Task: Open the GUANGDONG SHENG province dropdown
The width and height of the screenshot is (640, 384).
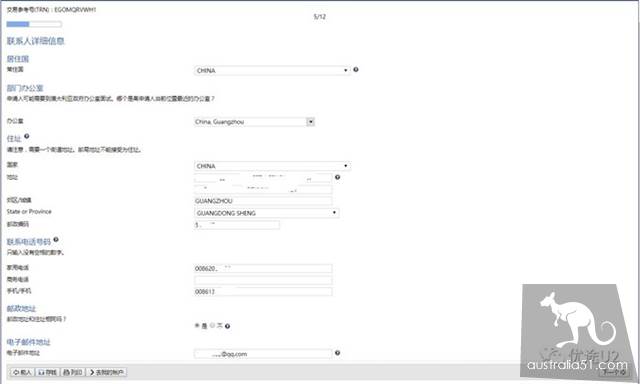Action: [267, 213]
